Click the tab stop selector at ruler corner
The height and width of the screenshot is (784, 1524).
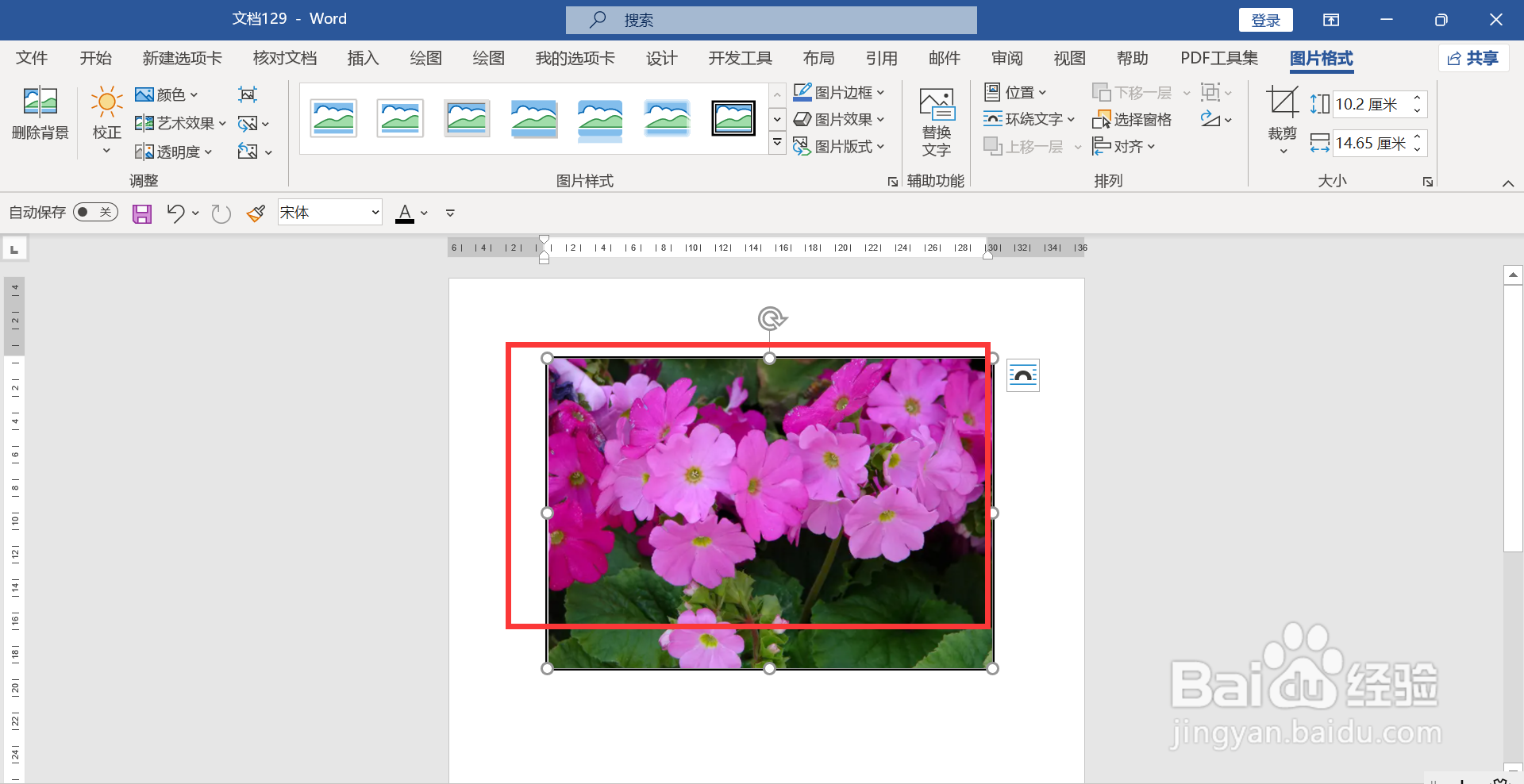click(14, 249)
